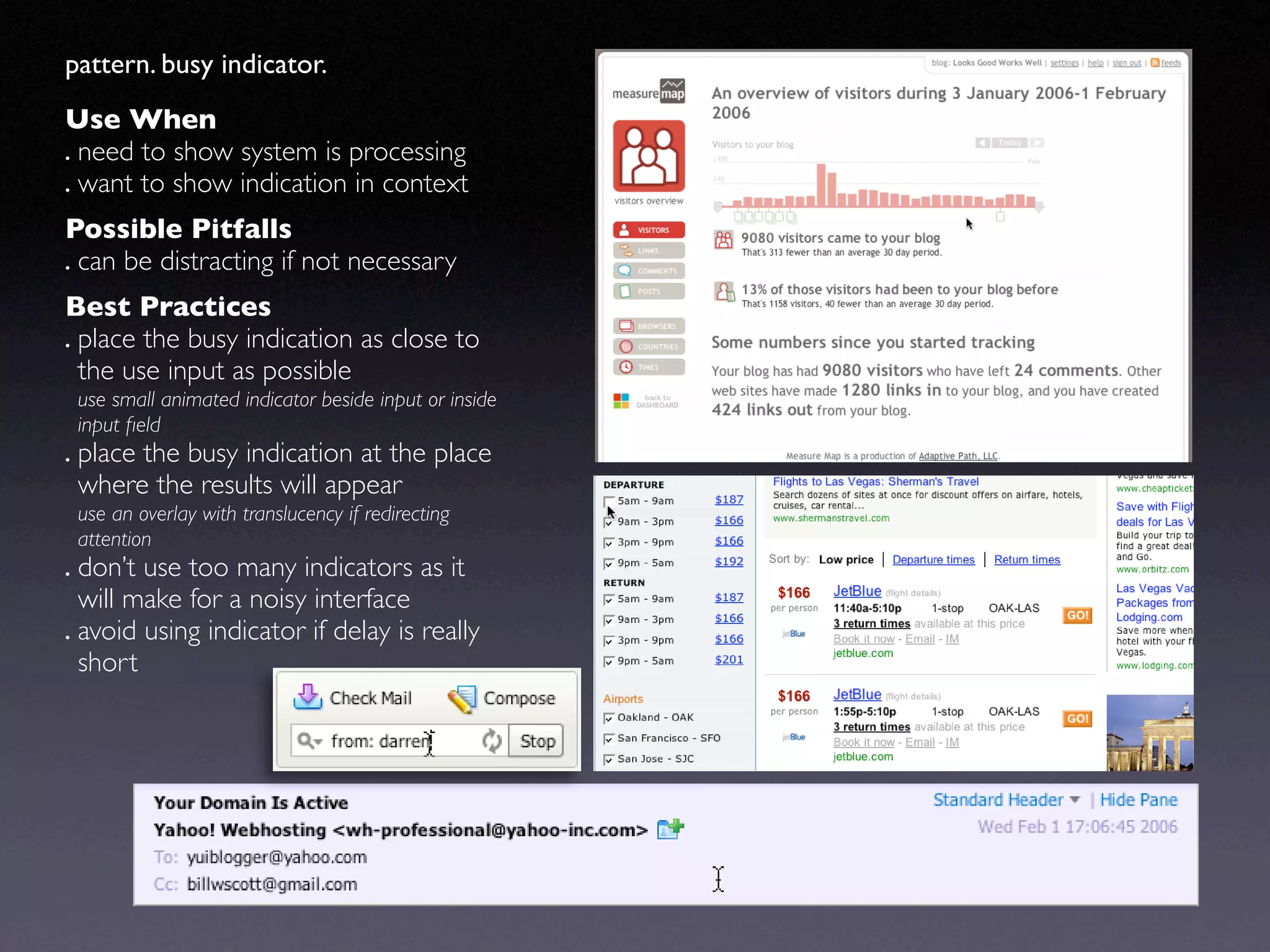Open the Times sidebar section
This screenshot has width=1270, height=952.
pos(649,367)
